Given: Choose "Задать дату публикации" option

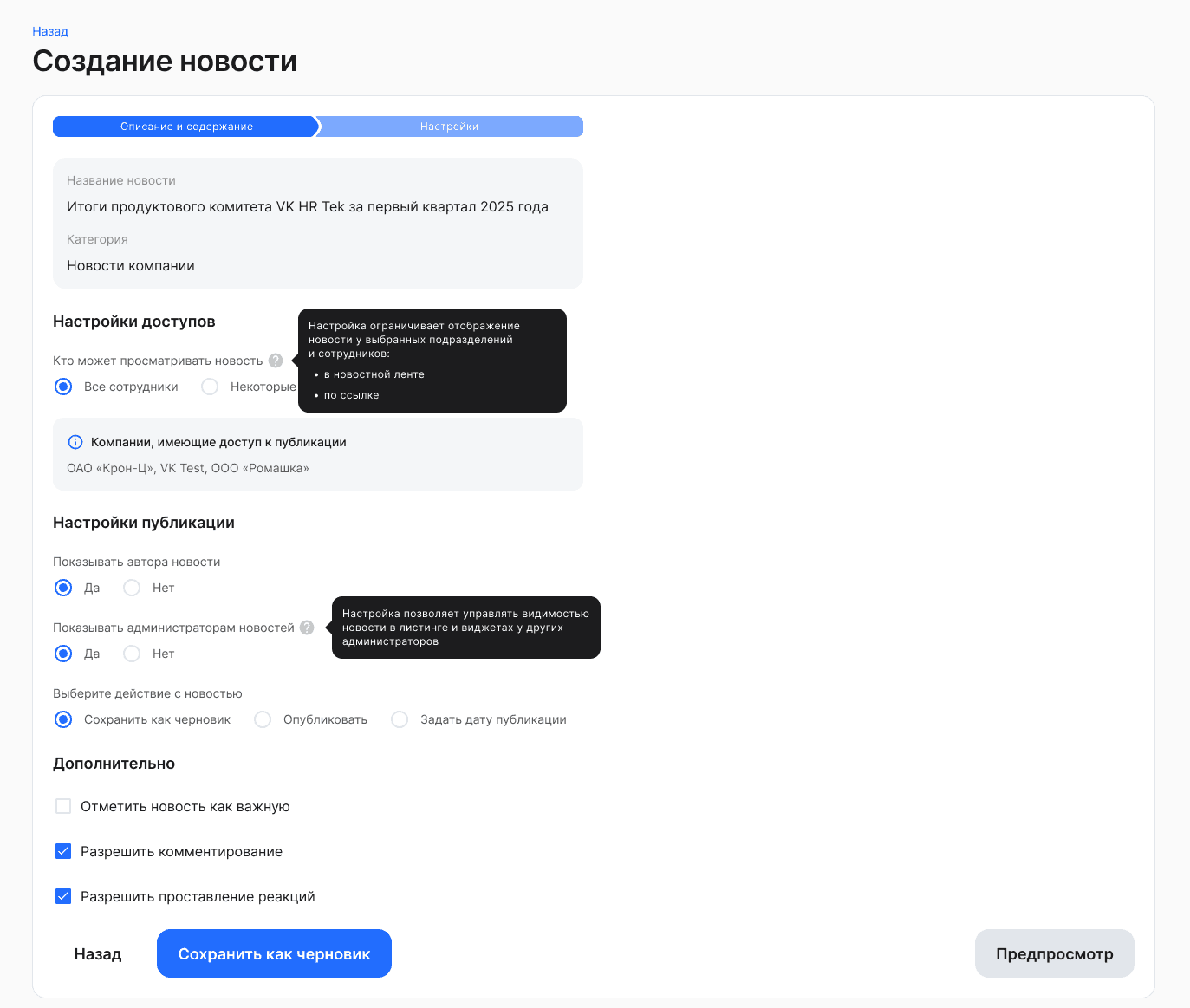Looking at the screenshot, I should tap(400, 719).
